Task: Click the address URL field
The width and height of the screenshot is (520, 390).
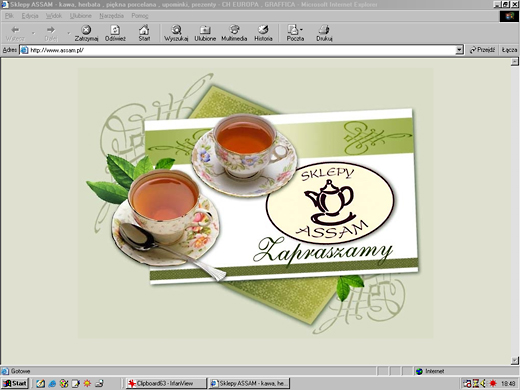Action: (238, 50)
